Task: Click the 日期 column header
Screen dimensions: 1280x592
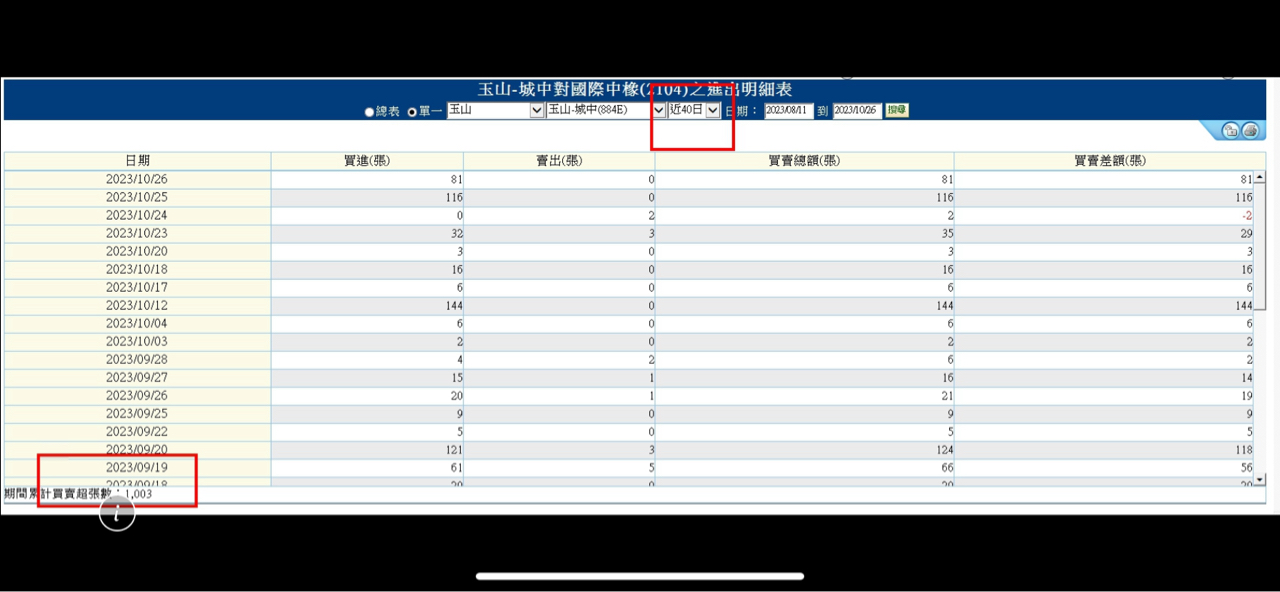Action: (137, 161)
